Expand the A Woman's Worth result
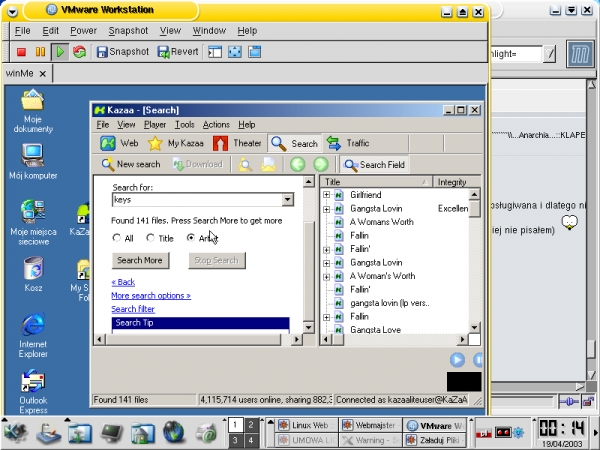 pyautogui.click(x=326, y=276)
